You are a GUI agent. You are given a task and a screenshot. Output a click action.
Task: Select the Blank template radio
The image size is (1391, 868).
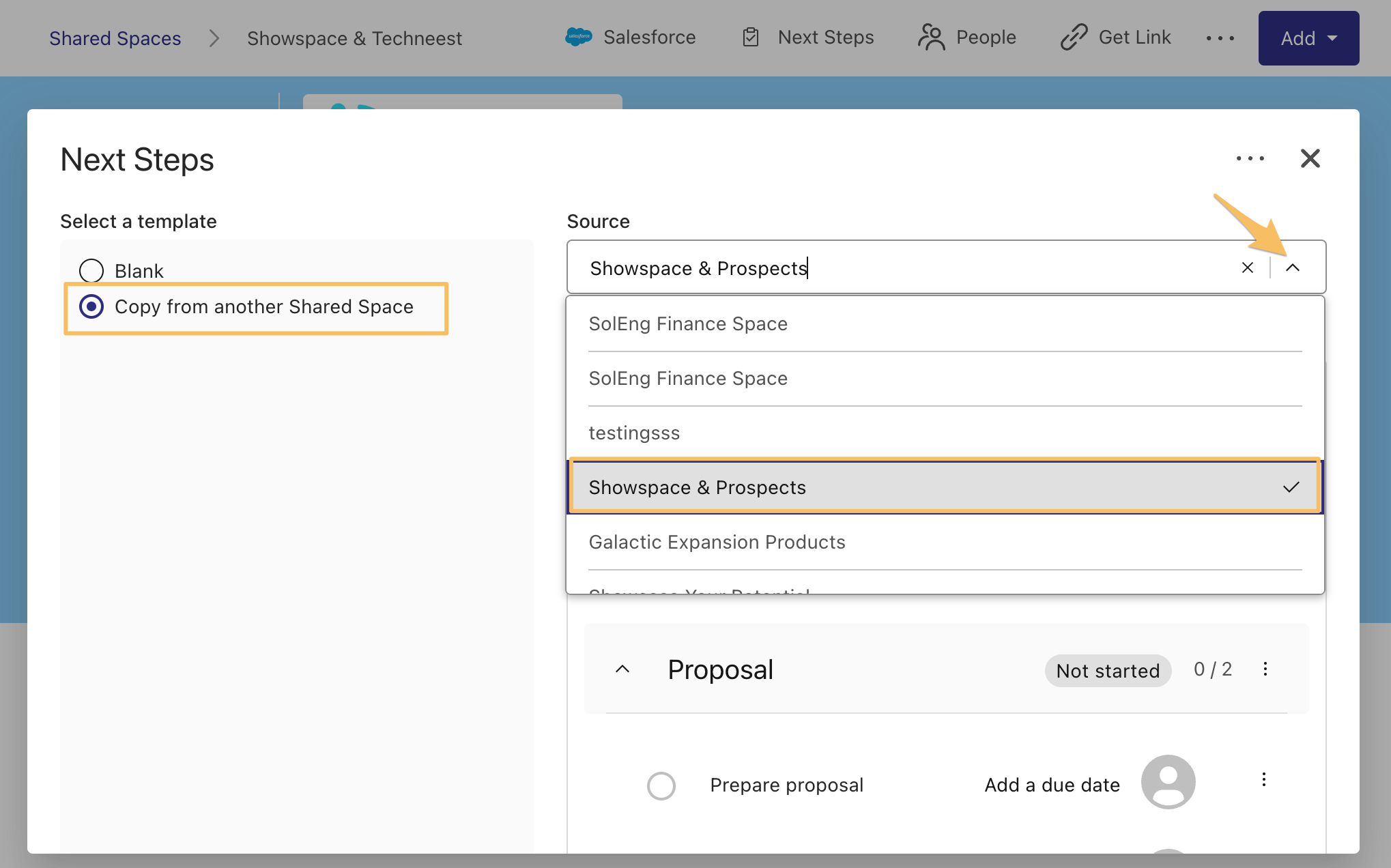(91, 271)
